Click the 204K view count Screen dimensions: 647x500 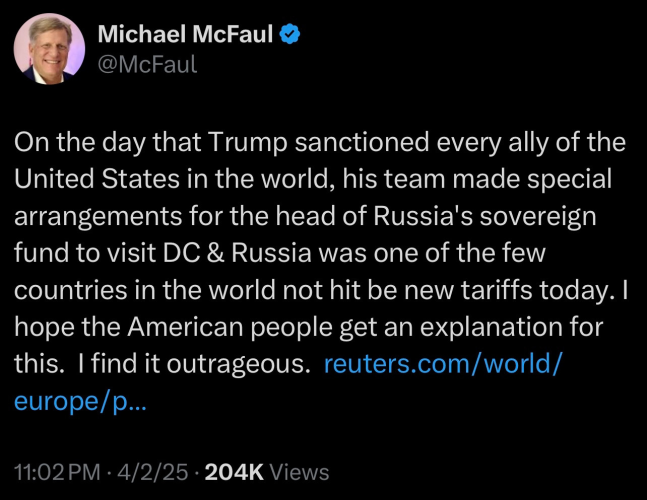234,471
